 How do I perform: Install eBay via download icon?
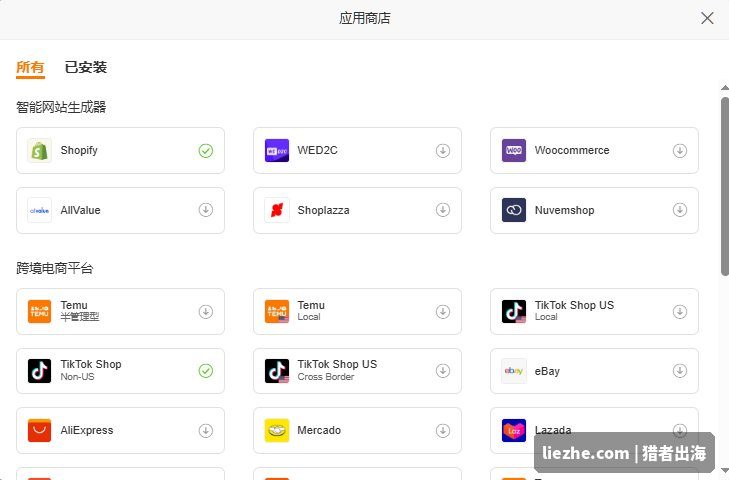[680, 371]
